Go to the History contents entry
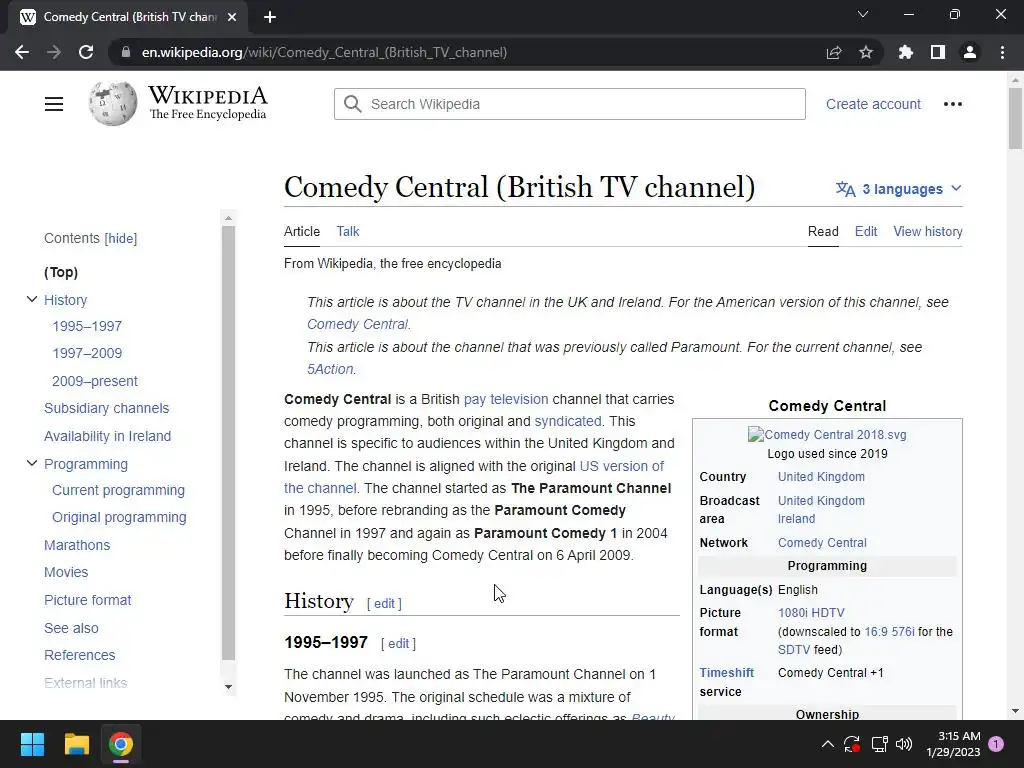The height and width of the screenshot is (768, 1024). (65, 300)
